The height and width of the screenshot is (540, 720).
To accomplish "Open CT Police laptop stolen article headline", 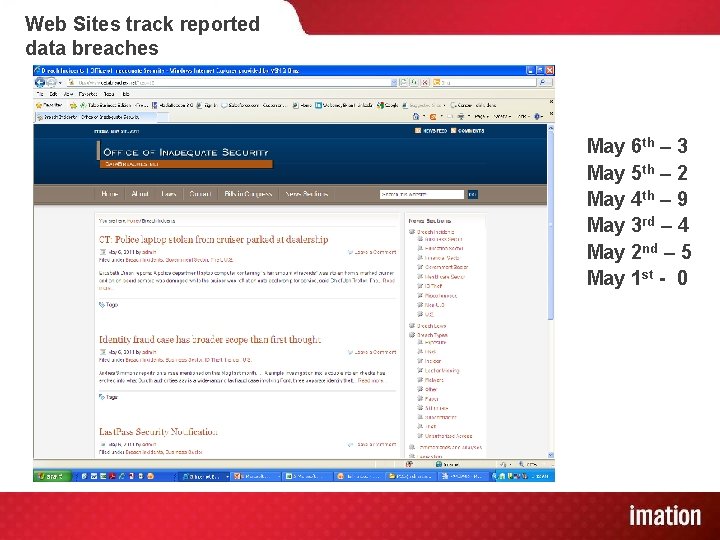I will coord(214,239).
